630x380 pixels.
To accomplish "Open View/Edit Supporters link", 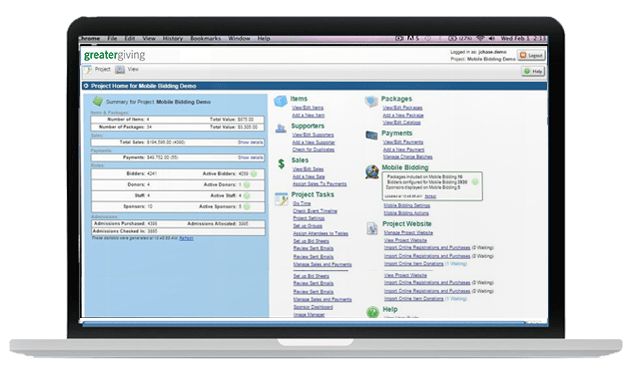I will (313, 135).
